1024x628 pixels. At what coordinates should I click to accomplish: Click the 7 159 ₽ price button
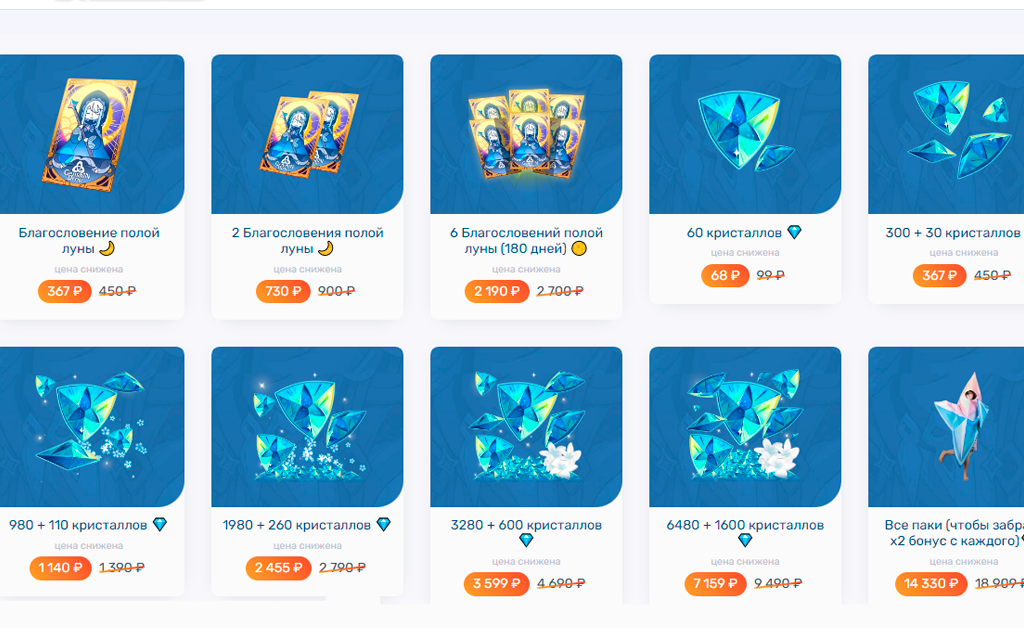715,584
